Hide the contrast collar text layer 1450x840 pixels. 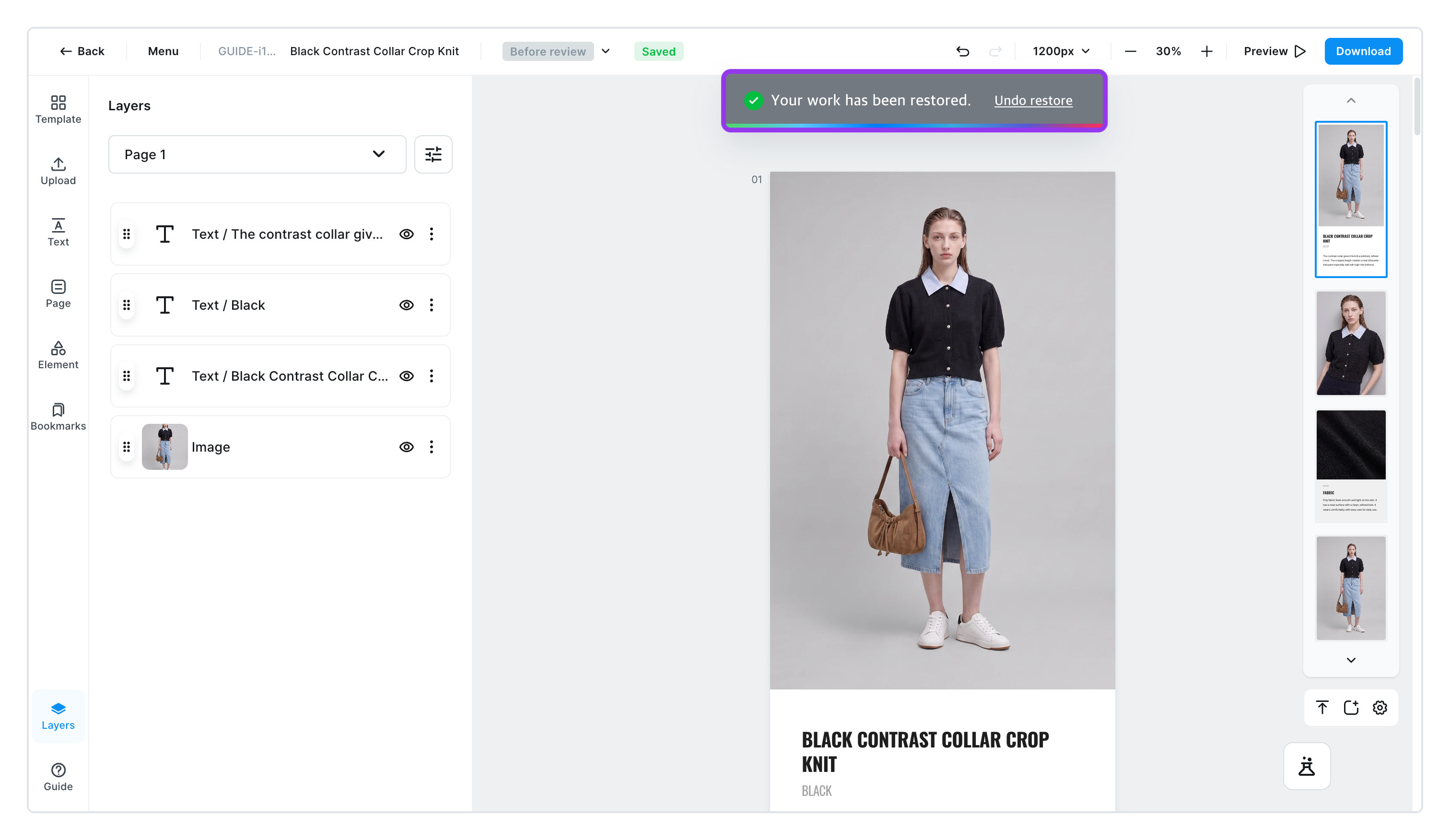pyautogui.click(x=406, y=234)
